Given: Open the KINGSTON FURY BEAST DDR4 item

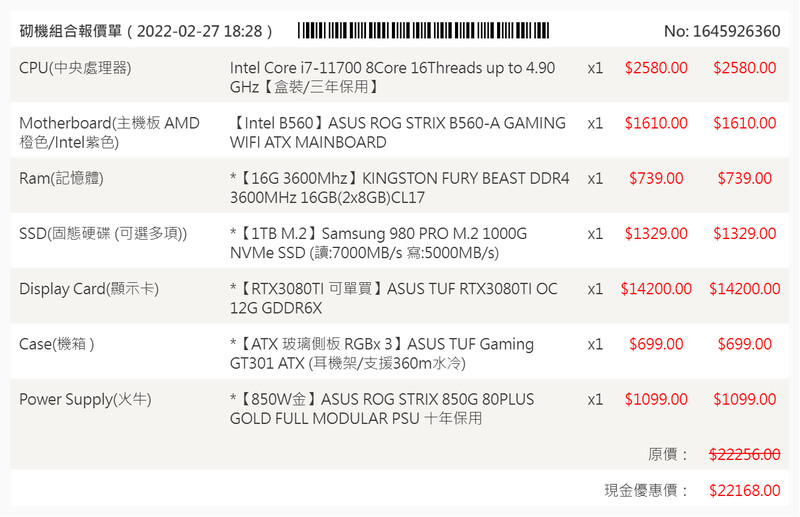Looking at the screenshot, I should (399, 188).
